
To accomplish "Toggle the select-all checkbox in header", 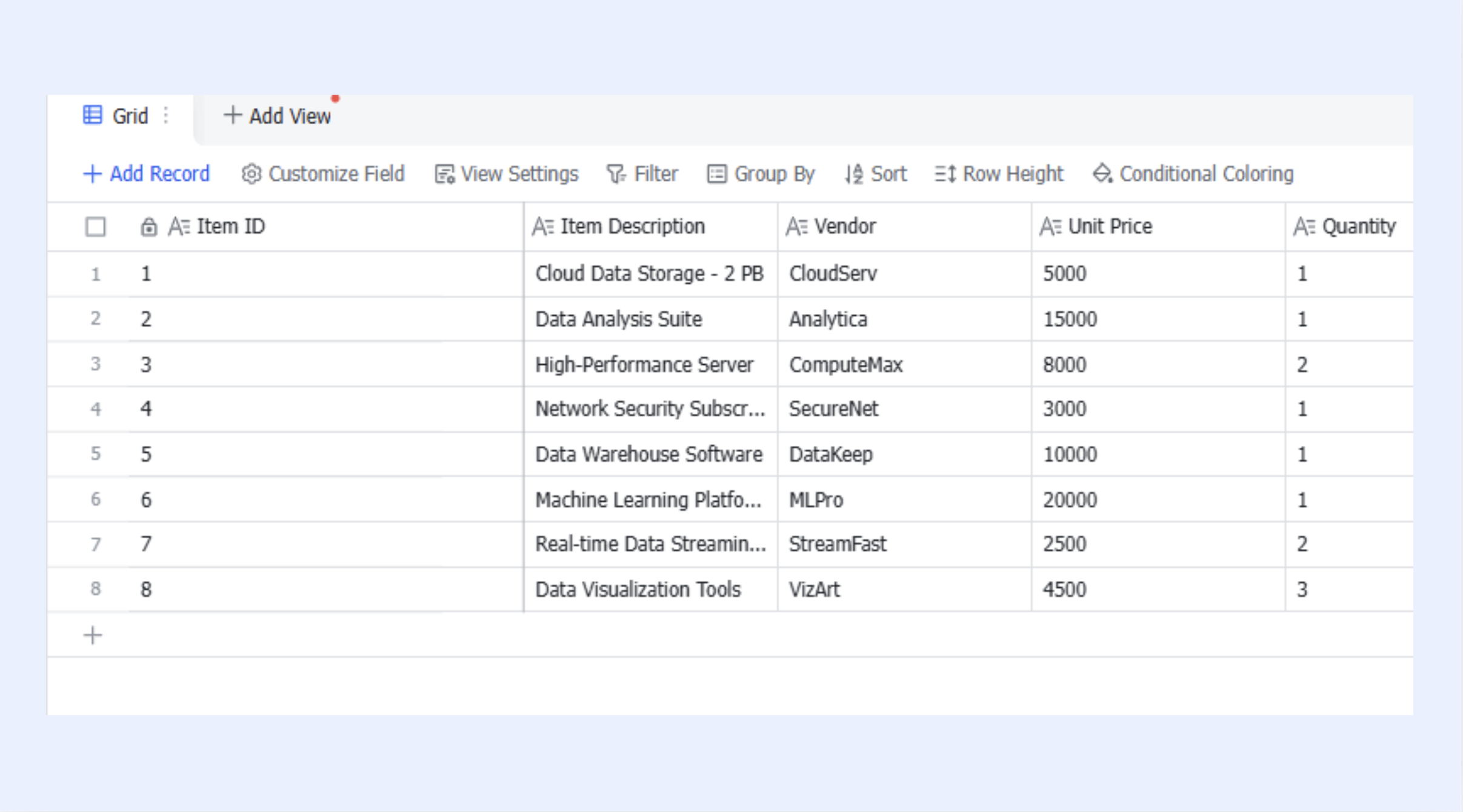I will tap(95, 227).
